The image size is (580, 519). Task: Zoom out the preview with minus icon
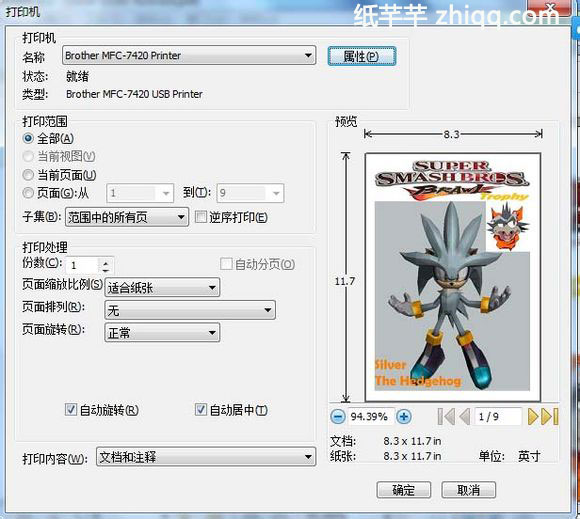click(337, 417)
